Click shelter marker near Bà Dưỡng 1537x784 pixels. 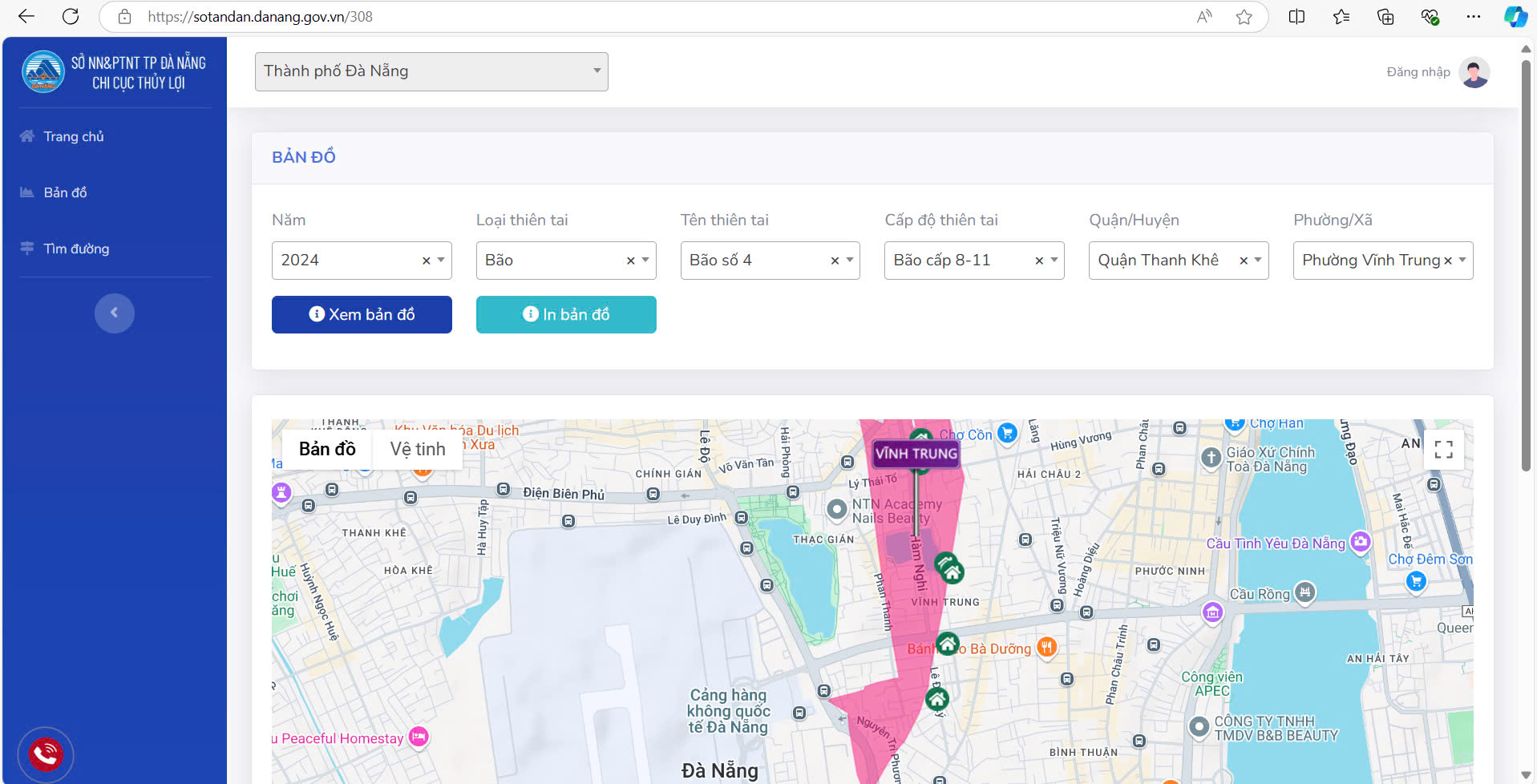point(948,643)
